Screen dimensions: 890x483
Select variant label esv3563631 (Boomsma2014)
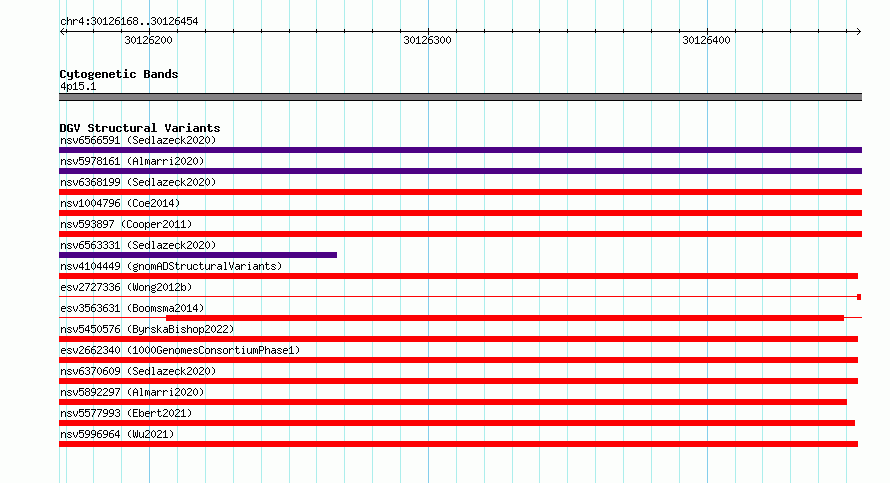pos(132,308)
